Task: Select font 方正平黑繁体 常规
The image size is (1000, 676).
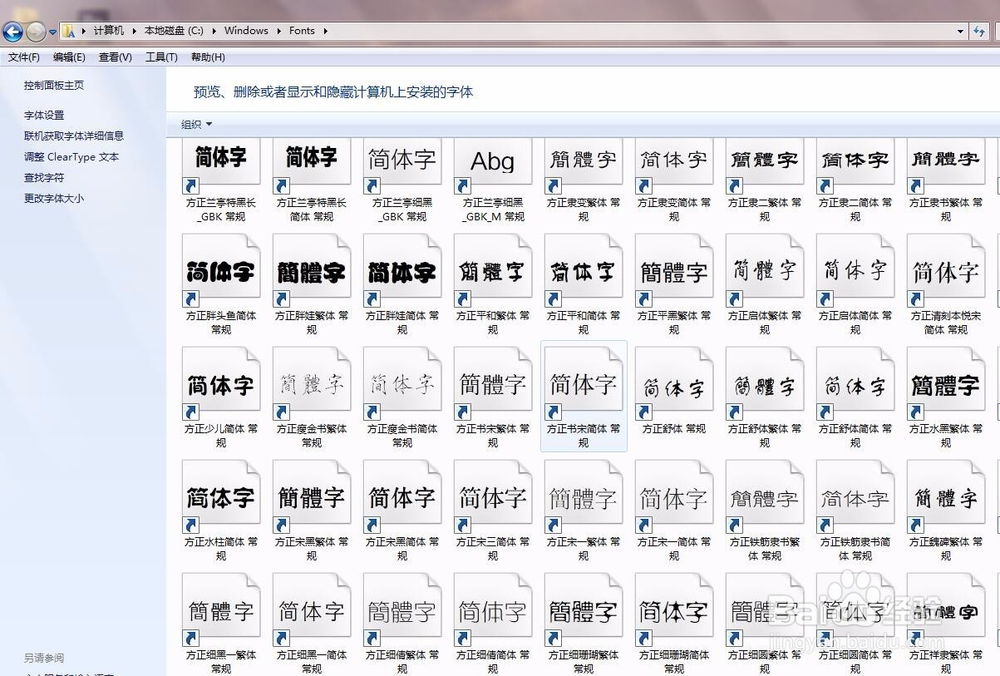Action: [673, 284]
